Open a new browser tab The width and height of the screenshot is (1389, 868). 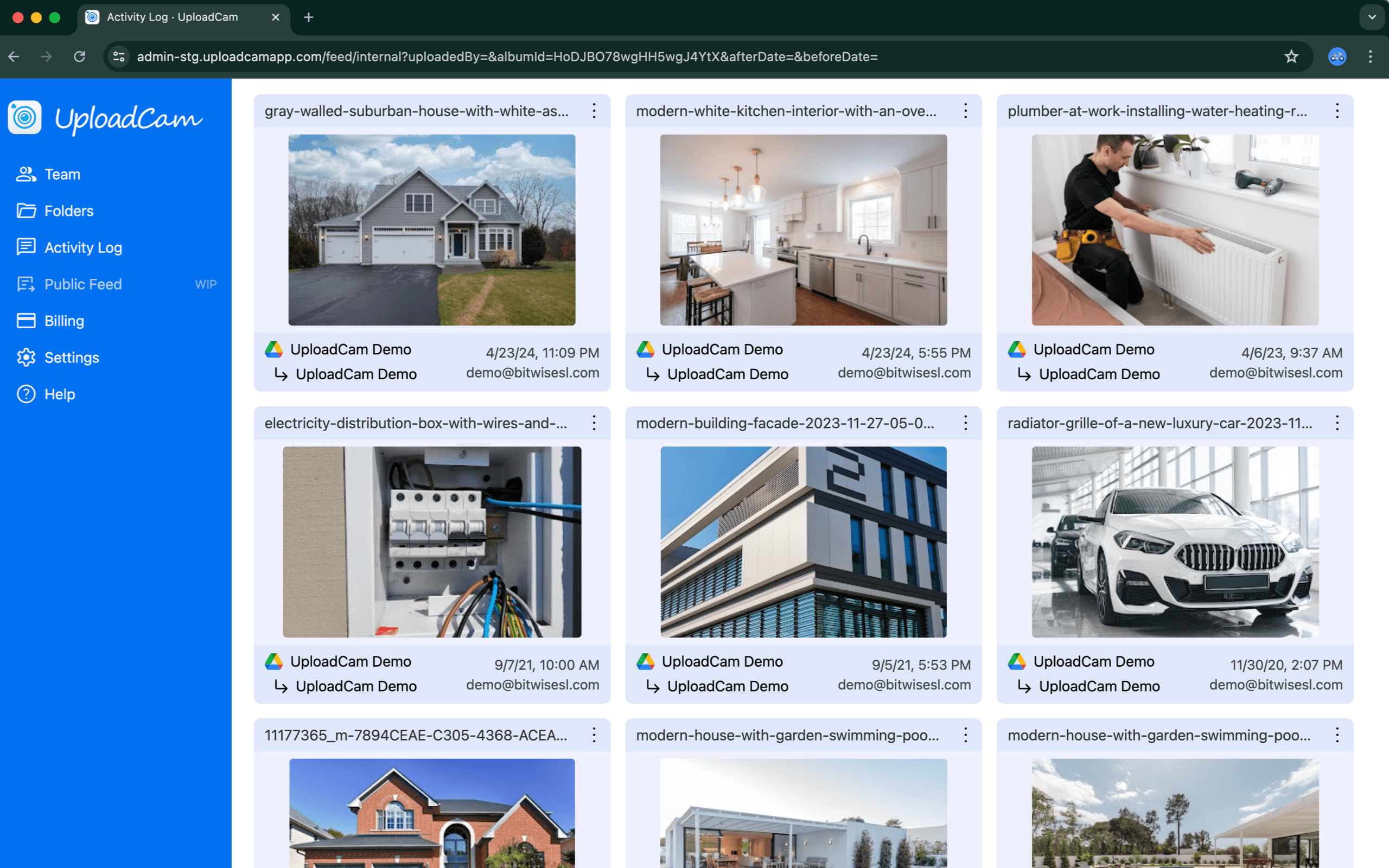pos(309,17)
